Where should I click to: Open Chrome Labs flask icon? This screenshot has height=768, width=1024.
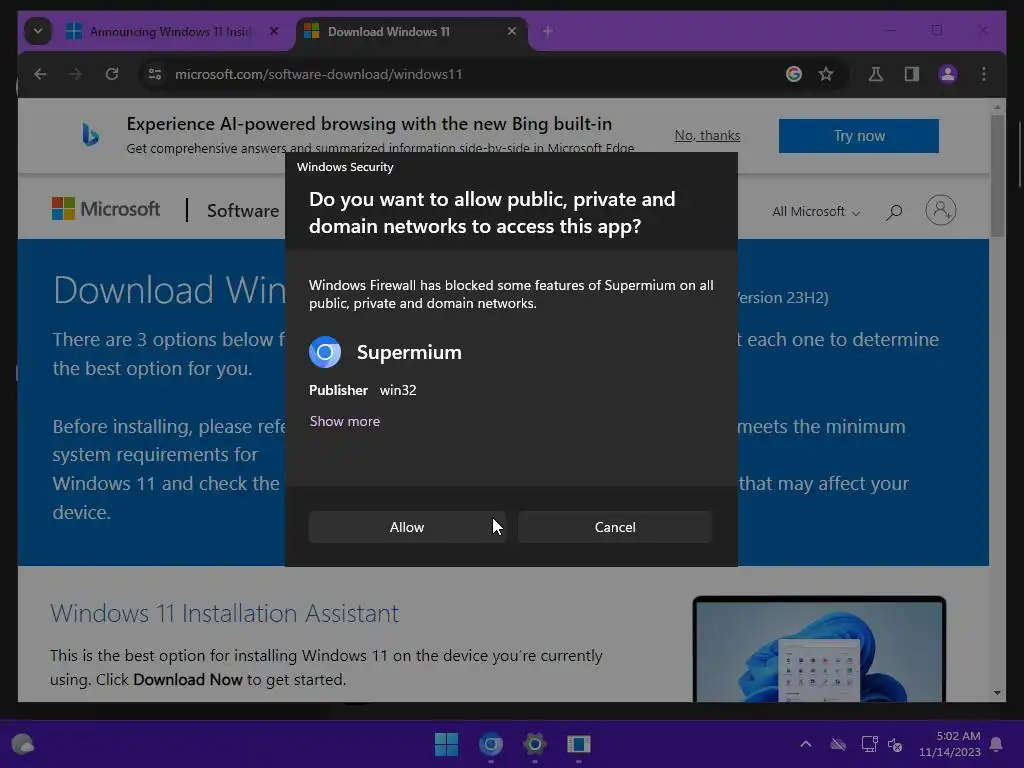click(876, 74)
